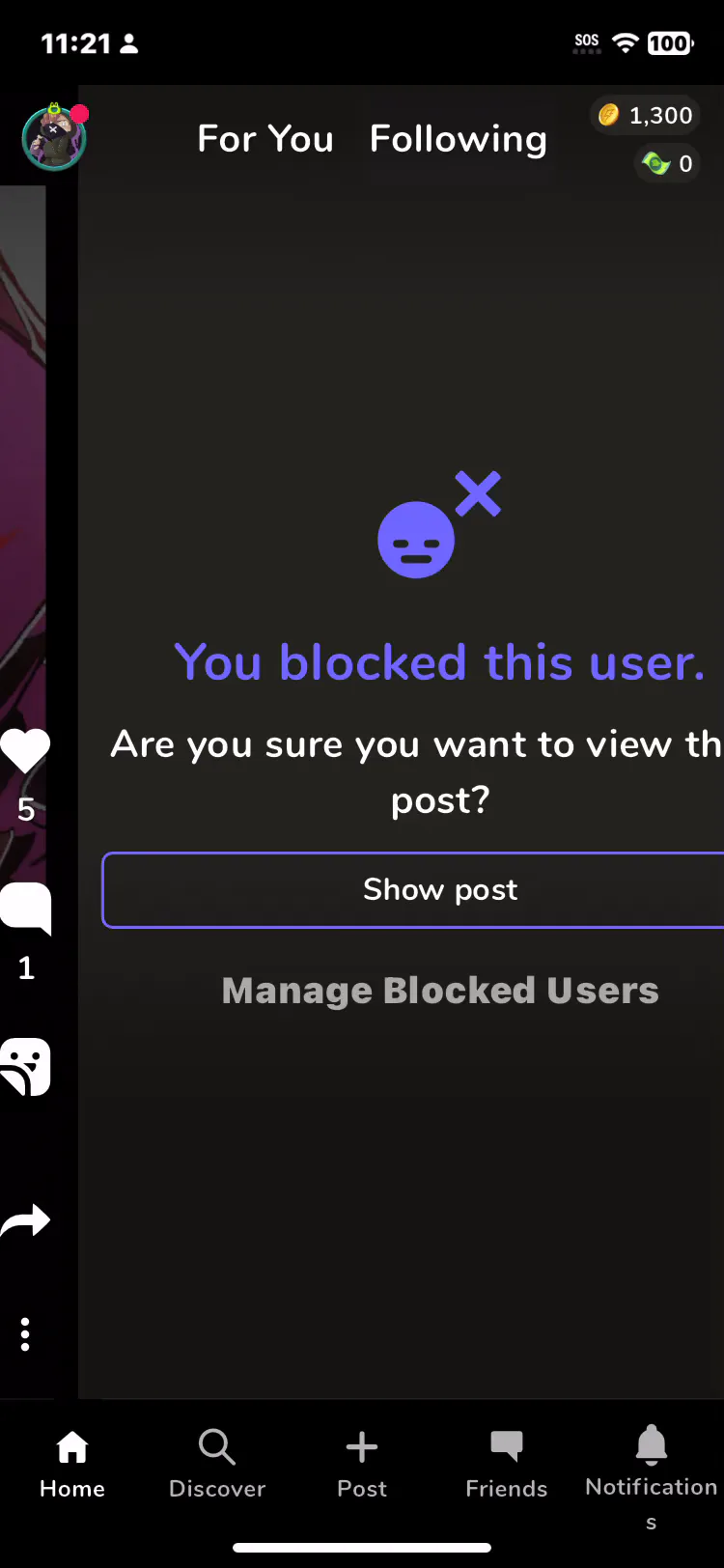Open Manage Blocked Users link
The width and height of the screenshot is (724, 1568).
pos(440,991)
